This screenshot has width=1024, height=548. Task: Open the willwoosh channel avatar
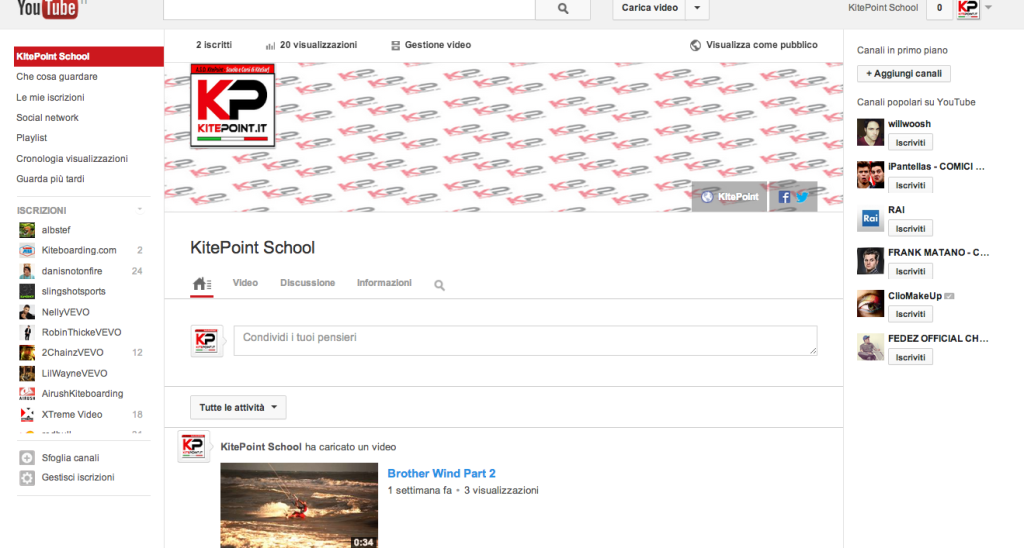(871, 133)
